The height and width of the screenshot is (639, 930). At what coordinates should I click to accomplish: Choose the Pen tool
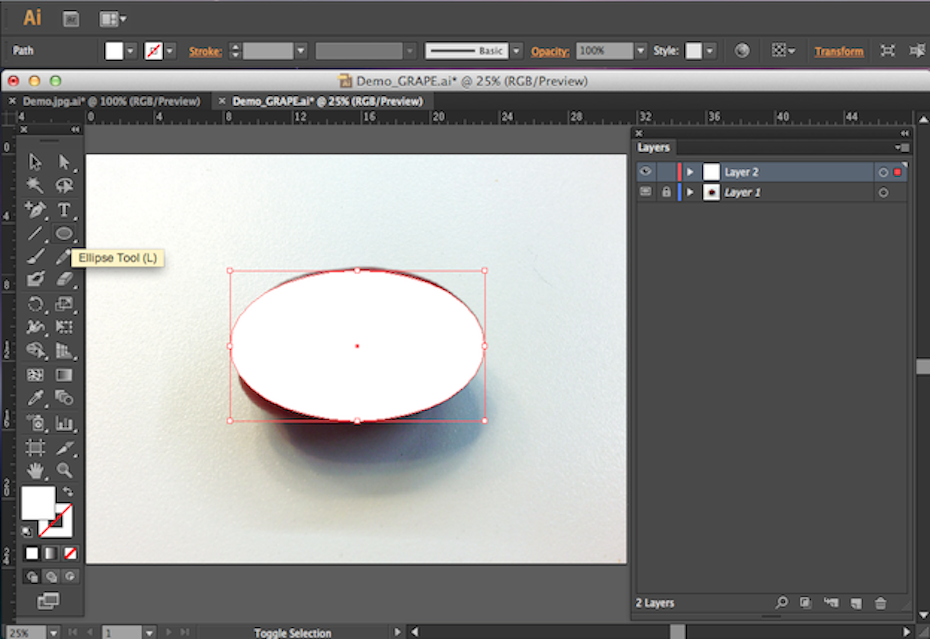(36, 210)
